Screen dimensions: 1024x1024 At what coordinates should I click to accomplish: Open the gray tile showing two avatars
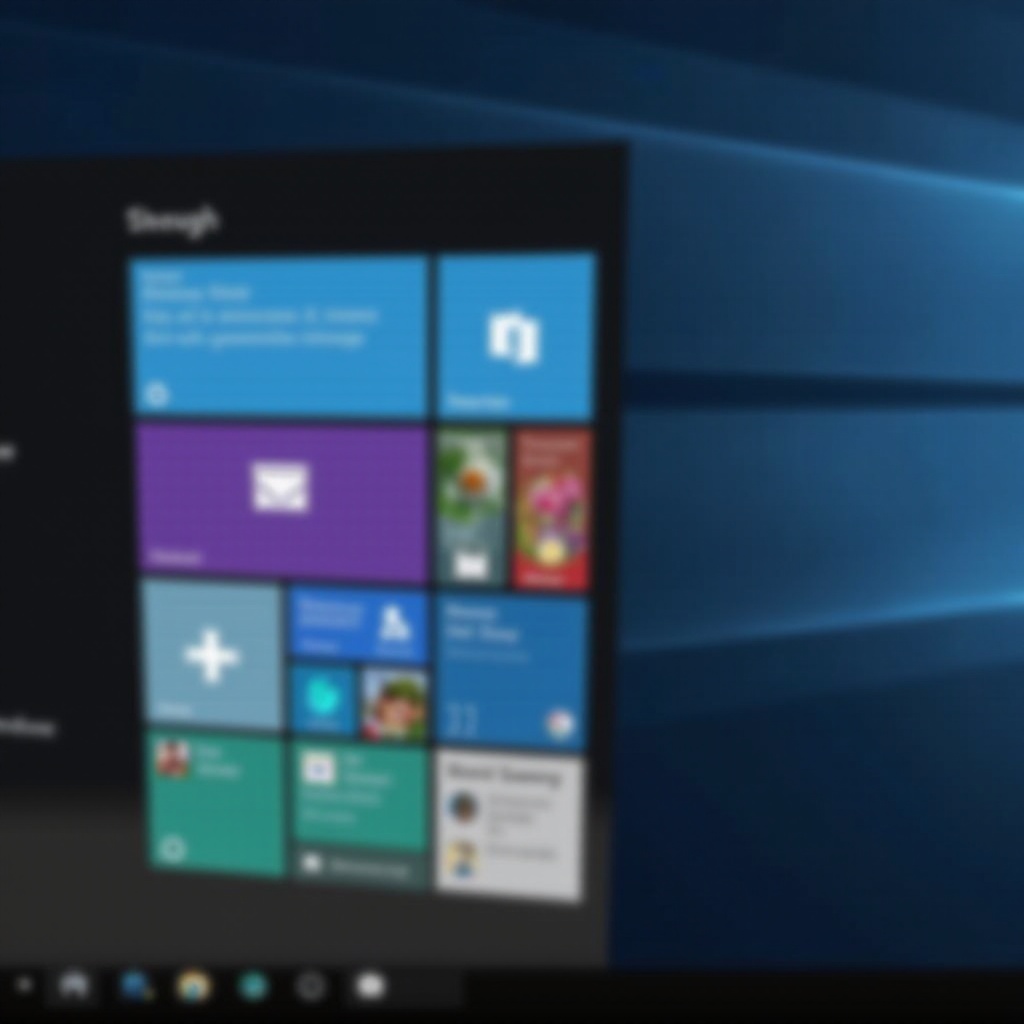tap(508, 827)
